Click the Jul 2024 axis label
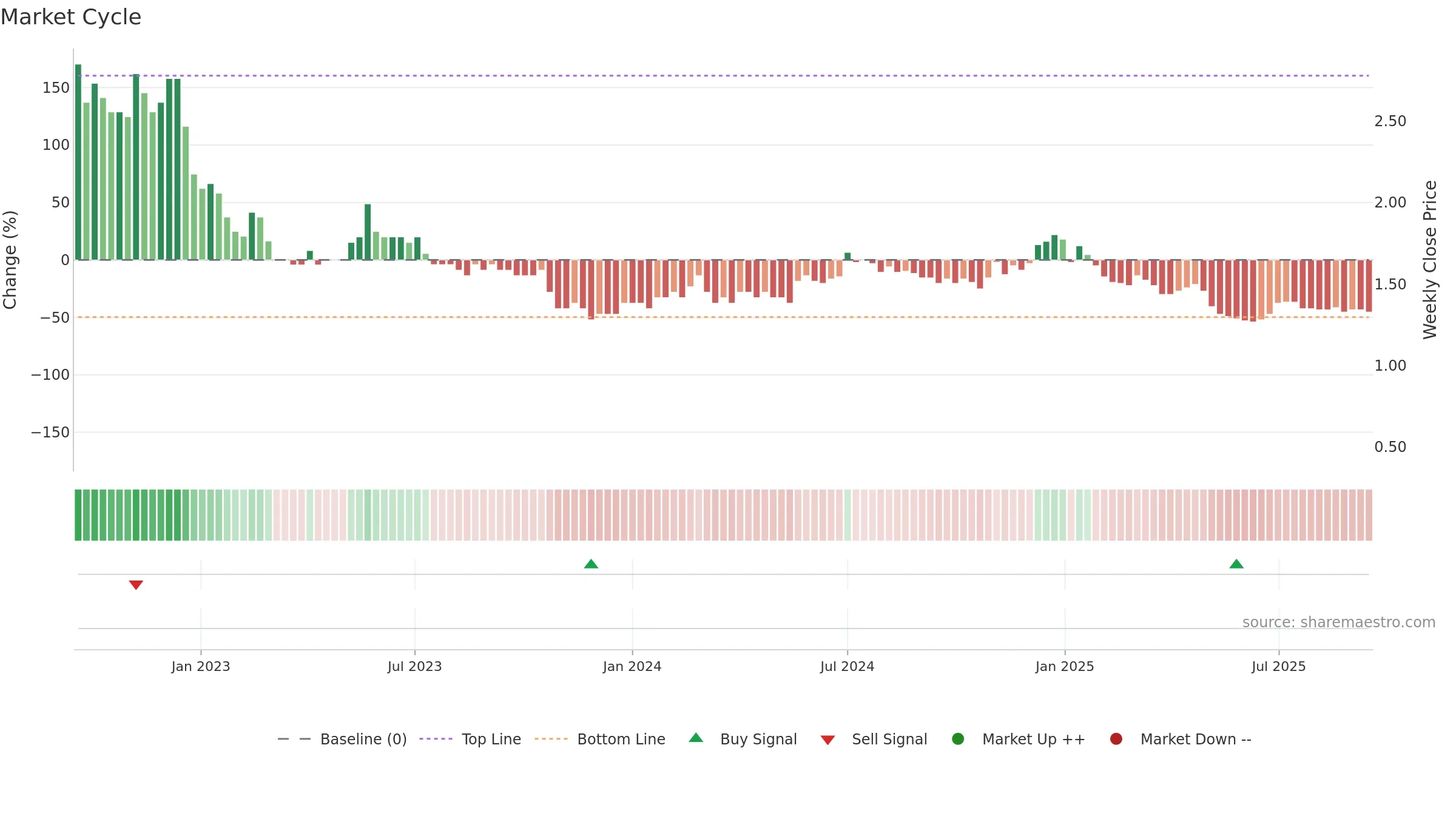This screenshot has width=1456, height=819. 848,667
